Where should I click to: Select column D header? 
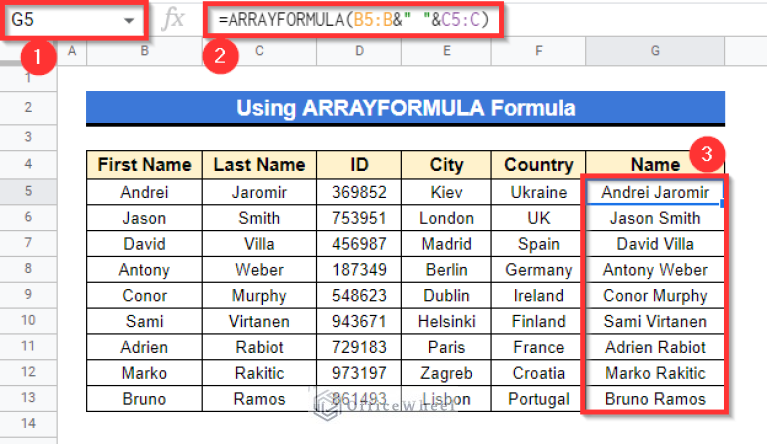(359, 51)
